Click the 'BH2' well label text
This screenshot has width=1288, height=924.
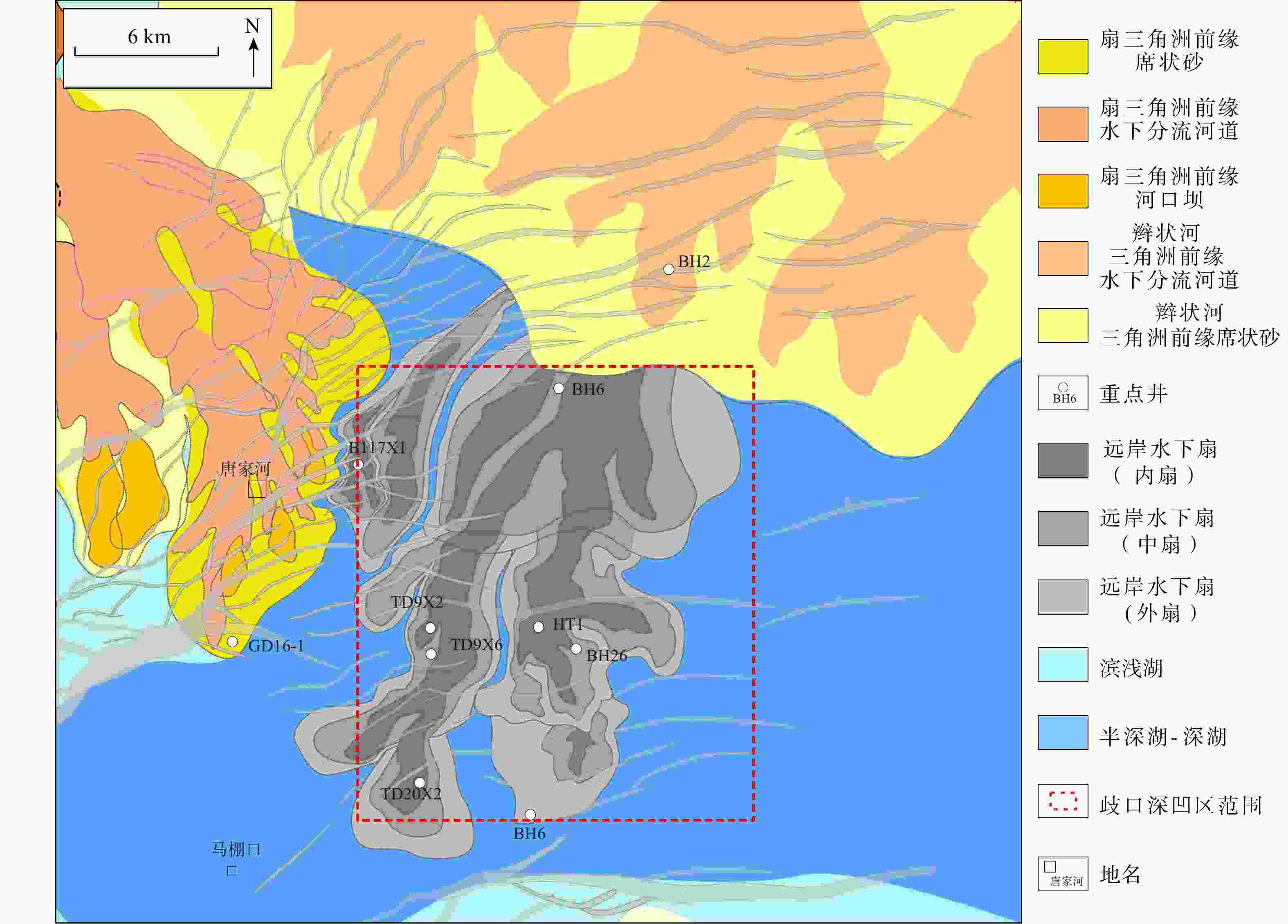click(694, 261)
